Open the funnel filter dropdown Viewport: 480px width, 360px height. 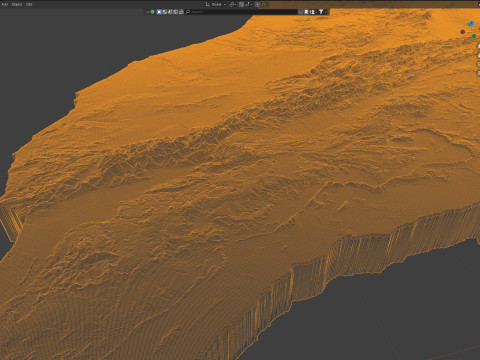pyautogui.click(x=321, y=12)
